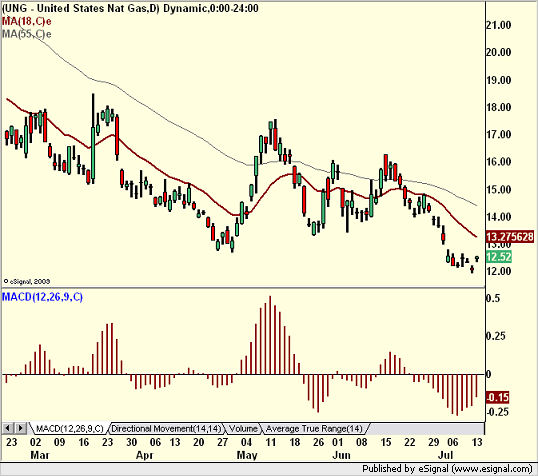Click the MA(55,C)e legend label
Viewport: 538px width, 476px height.
[x=26, y=34]
